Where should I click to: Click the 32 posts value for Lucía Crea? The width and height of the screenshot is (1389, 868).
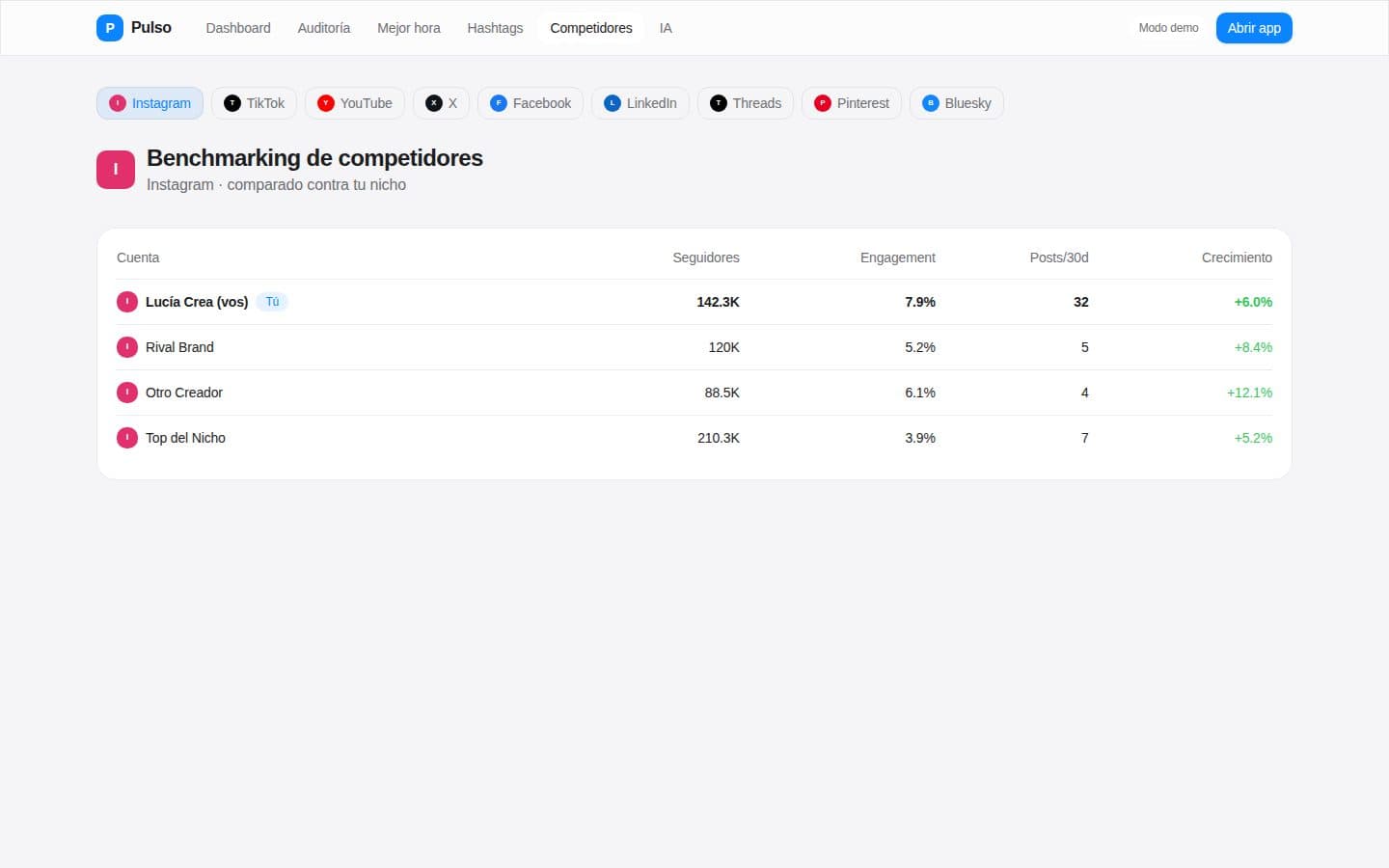[x=1081, y=302]
